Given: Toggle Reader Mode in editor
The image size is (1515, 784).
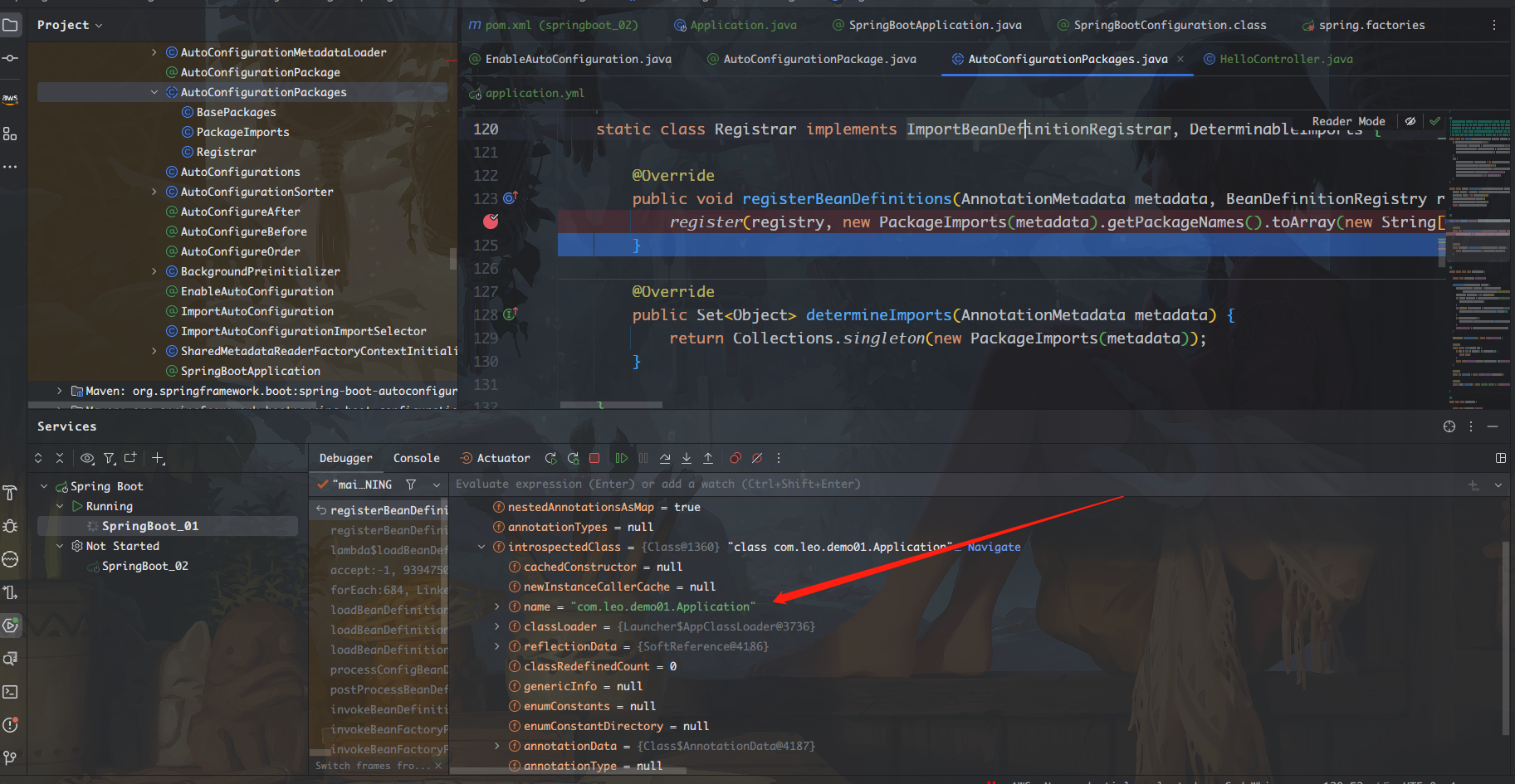Looking at the screenshot, I should pos(1348,121).
